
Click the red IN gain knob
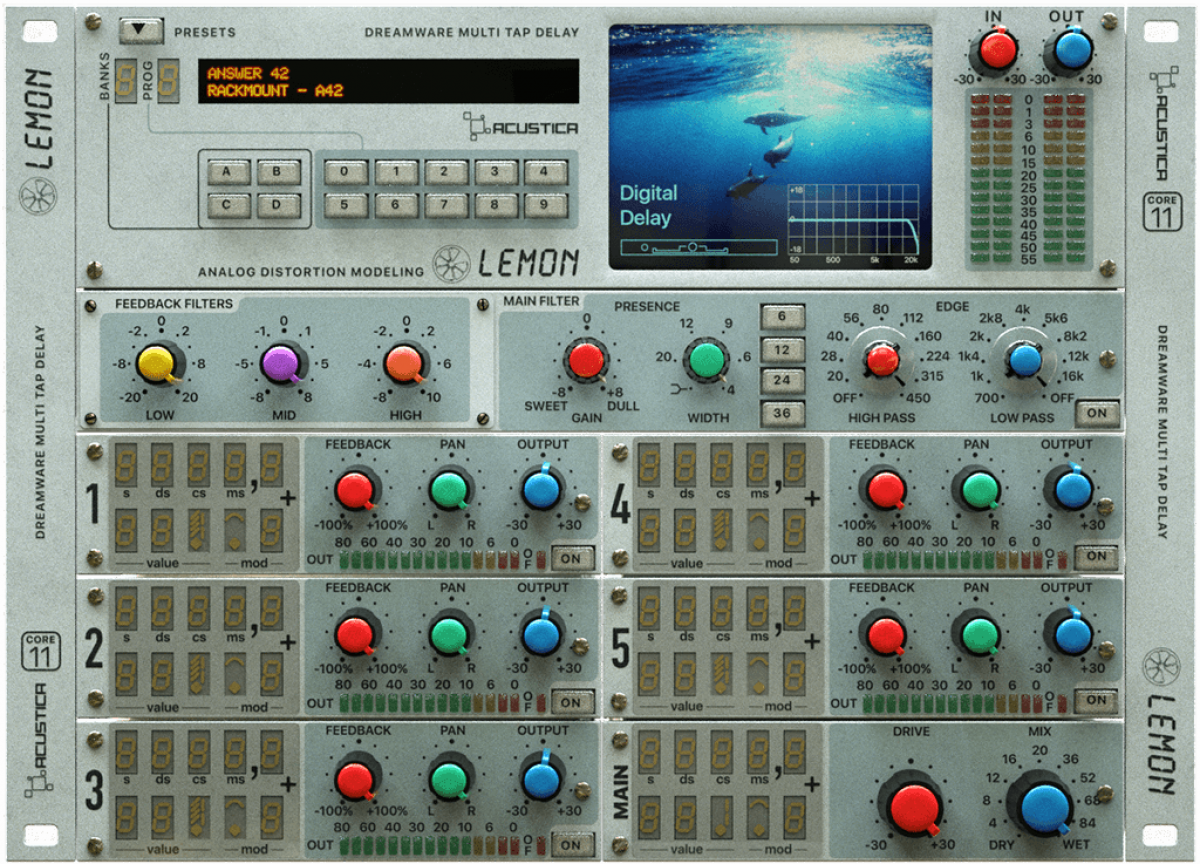click(x=997, y=48)
